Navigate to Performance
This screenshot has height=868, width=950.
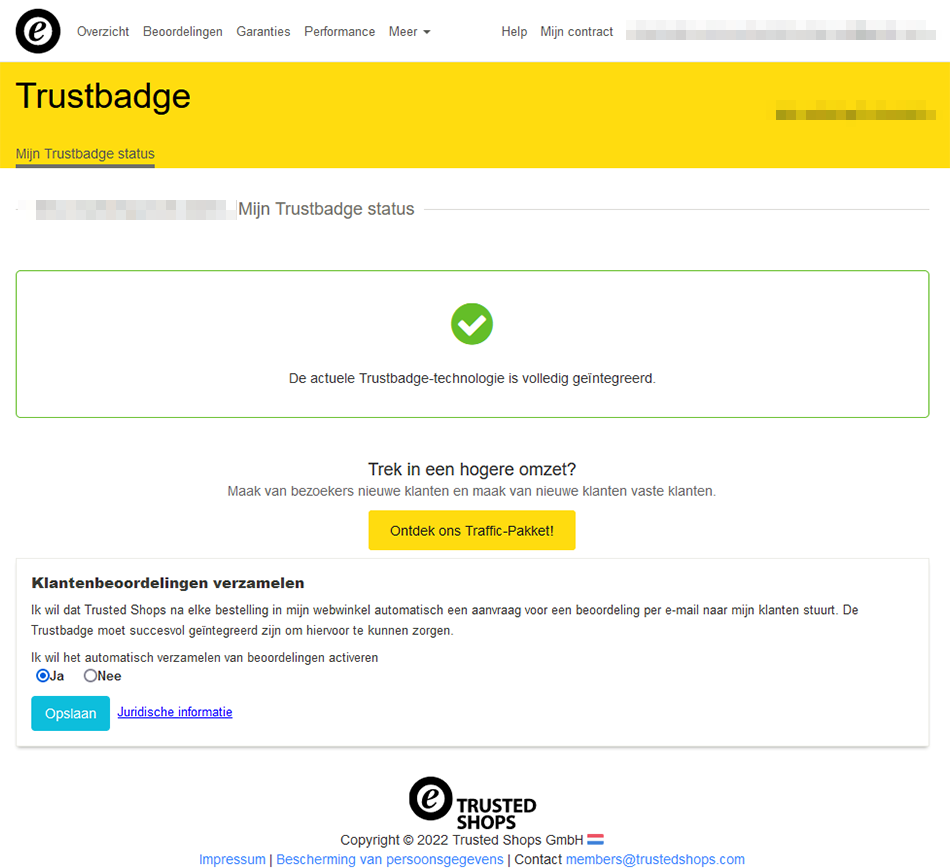(339, 31)
